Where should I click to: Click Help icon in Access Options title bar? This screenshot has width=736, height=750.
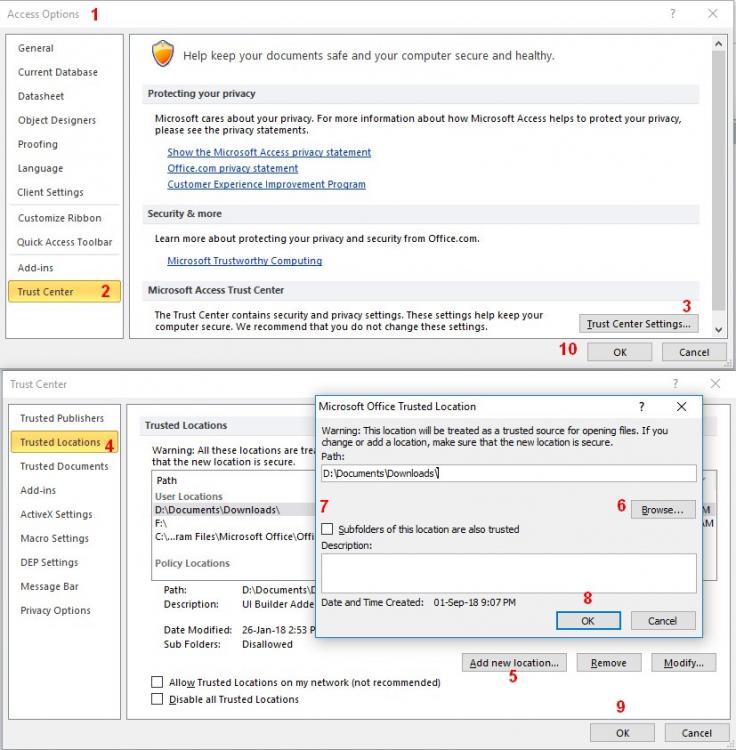pyautogui.click(x=673, y=14)
